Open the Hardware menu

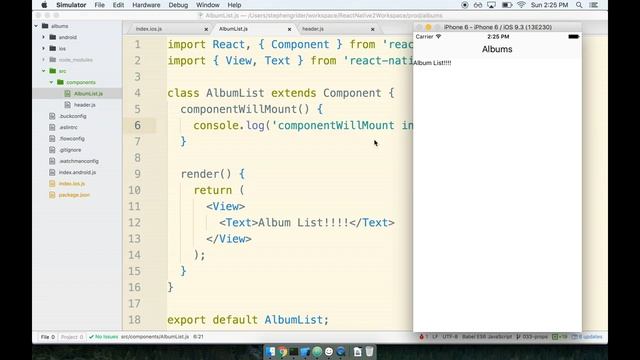[146, 5]
